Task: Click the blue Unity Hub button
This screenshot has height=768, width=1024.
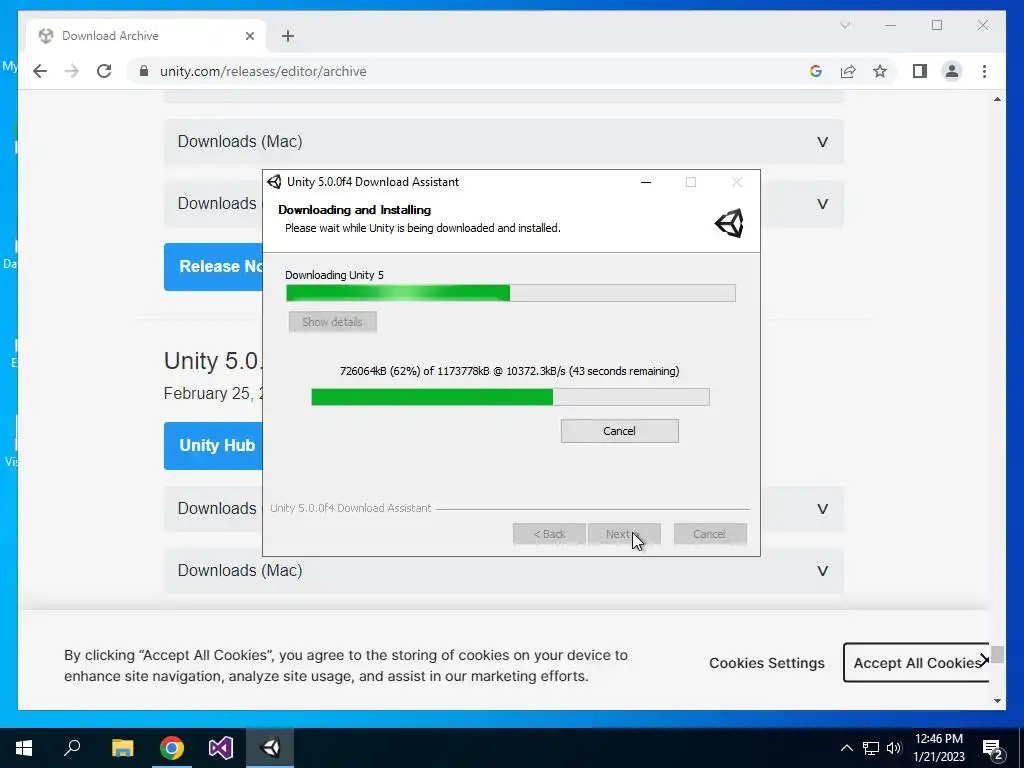Action: tap(213, 445)
